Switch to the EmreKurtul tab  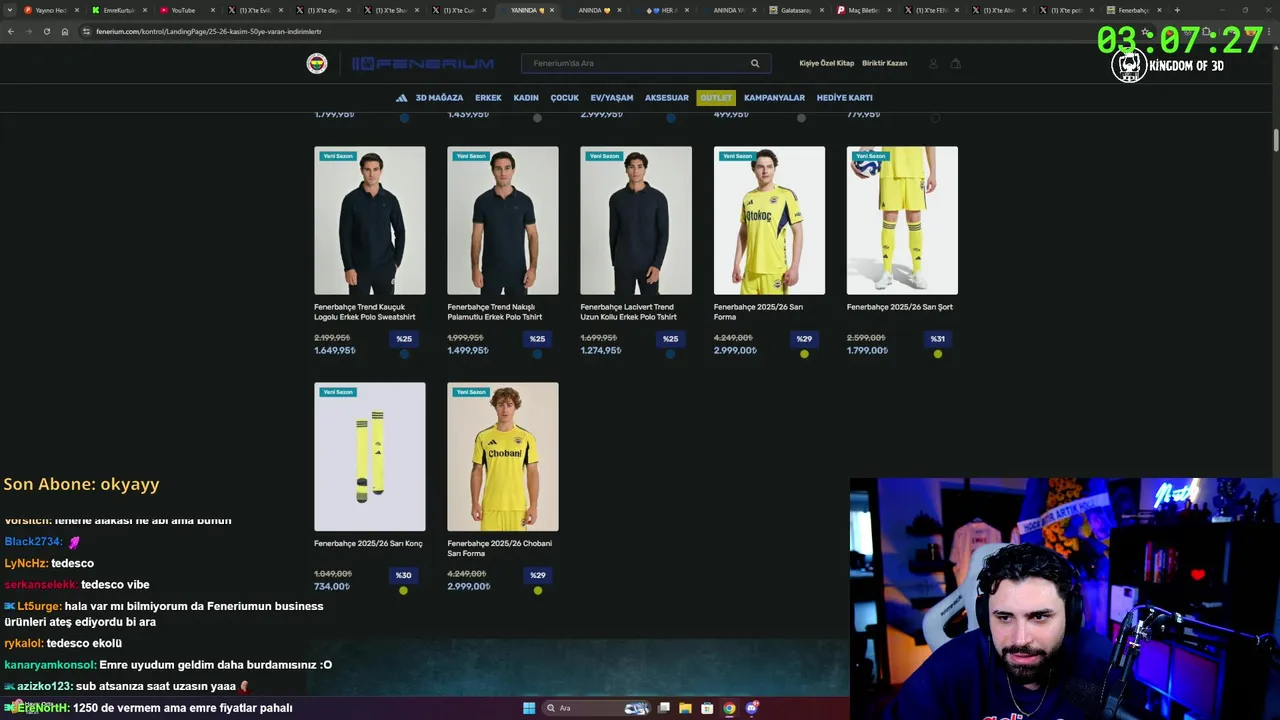[117, 10]
